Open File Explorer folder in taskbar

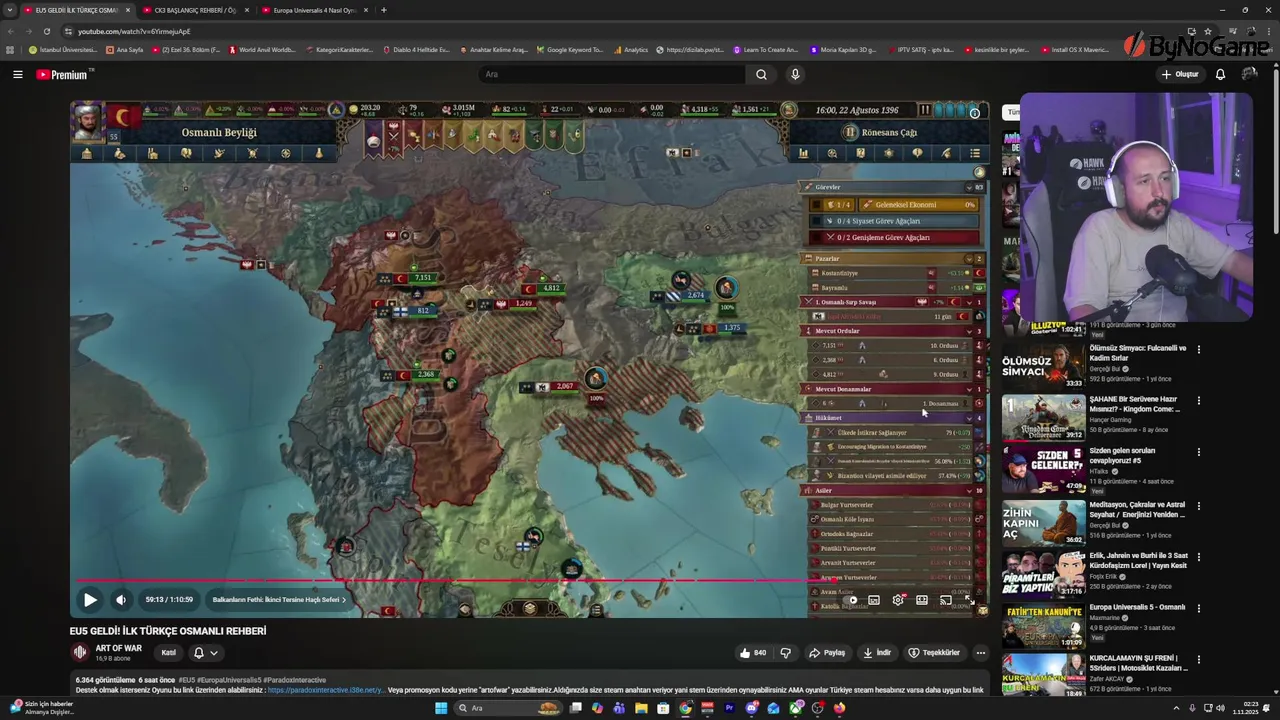641,708
